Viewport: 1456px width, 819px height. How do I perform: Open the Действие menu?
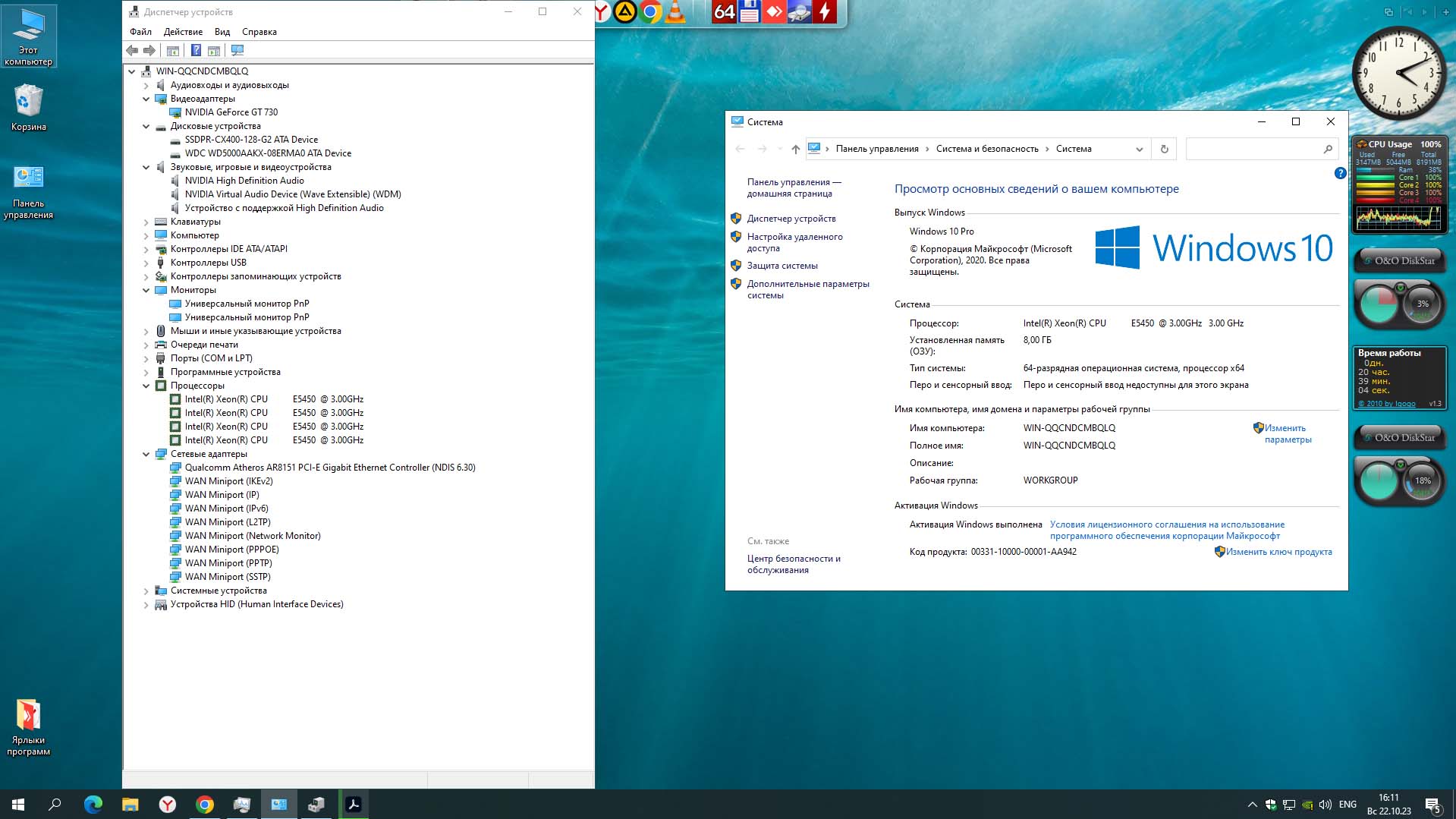point(183,32)
